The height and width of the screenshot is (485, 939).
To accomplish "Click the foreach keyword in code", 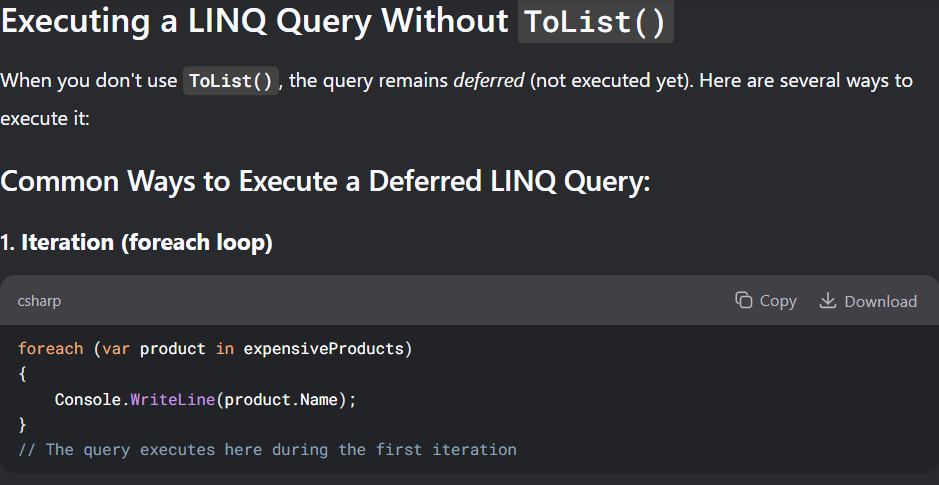I will 50,348.
